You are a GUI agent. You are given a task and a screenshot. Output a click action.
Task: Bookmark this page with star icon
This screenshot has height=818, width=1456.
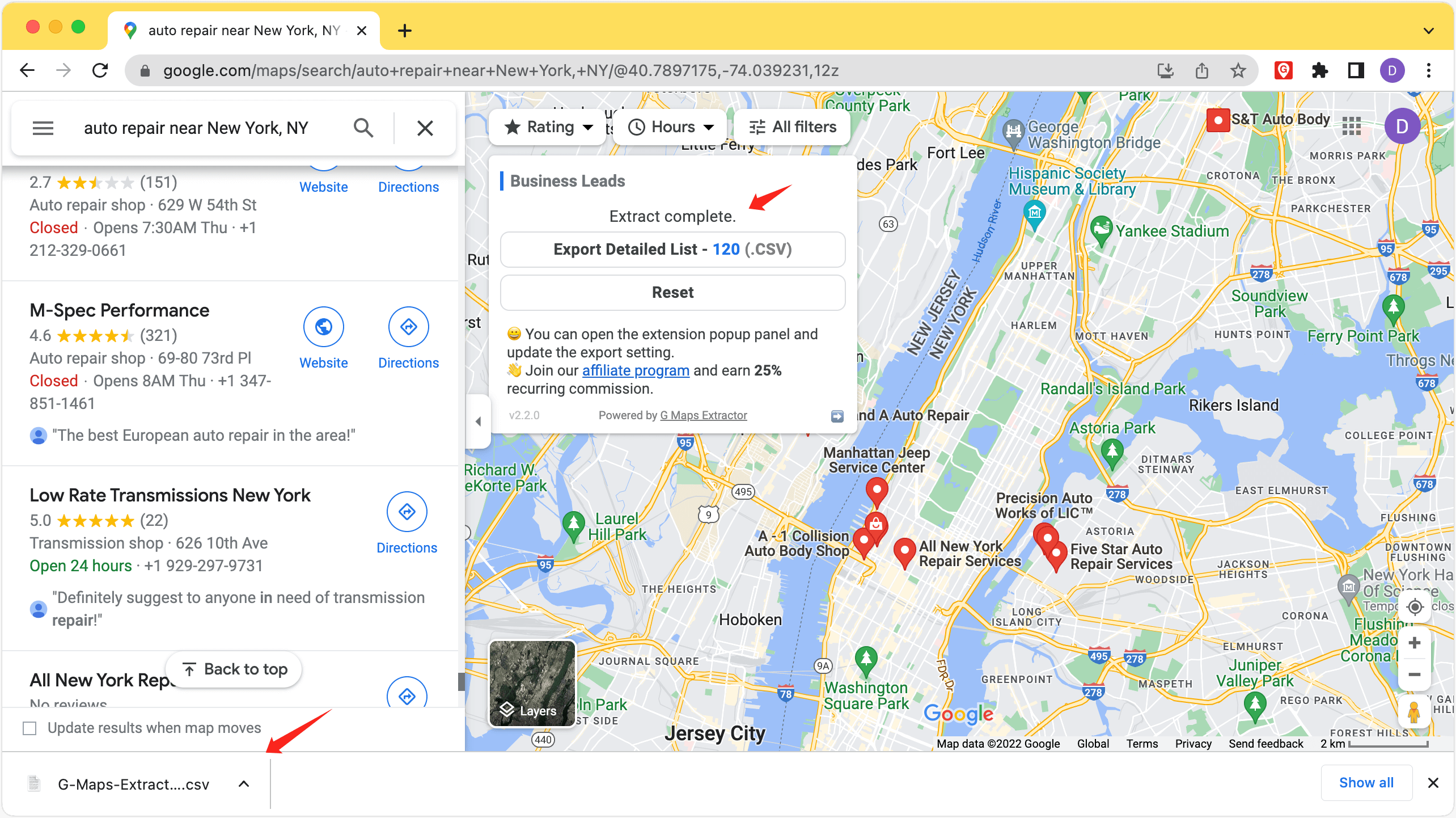tap(1238, 70)
